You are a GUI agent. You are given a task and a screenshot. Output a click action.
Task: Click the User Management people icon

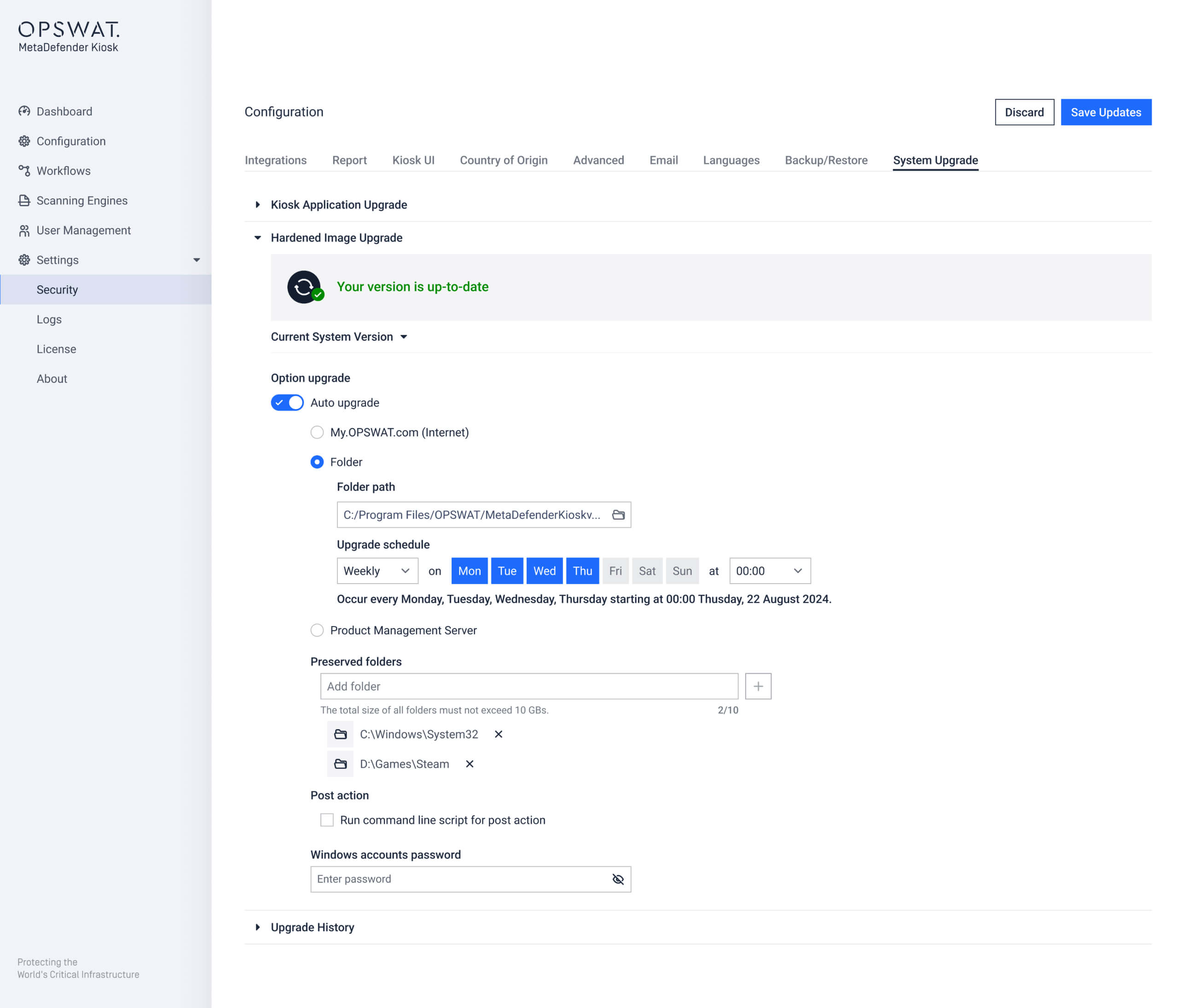click(24, 231)
